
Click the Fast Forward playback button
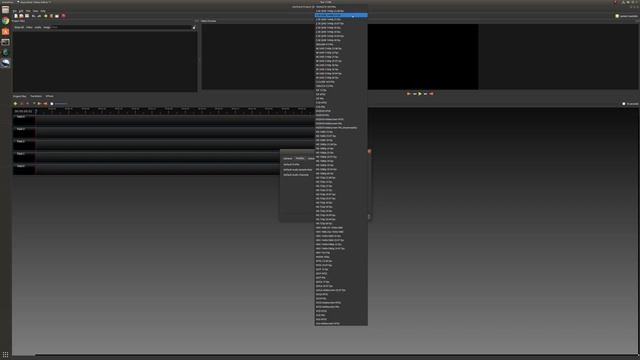[425, 93]
